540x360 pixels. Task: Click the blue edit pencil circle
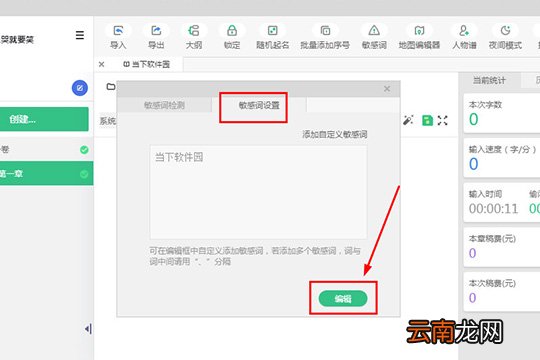pos(80,88)
